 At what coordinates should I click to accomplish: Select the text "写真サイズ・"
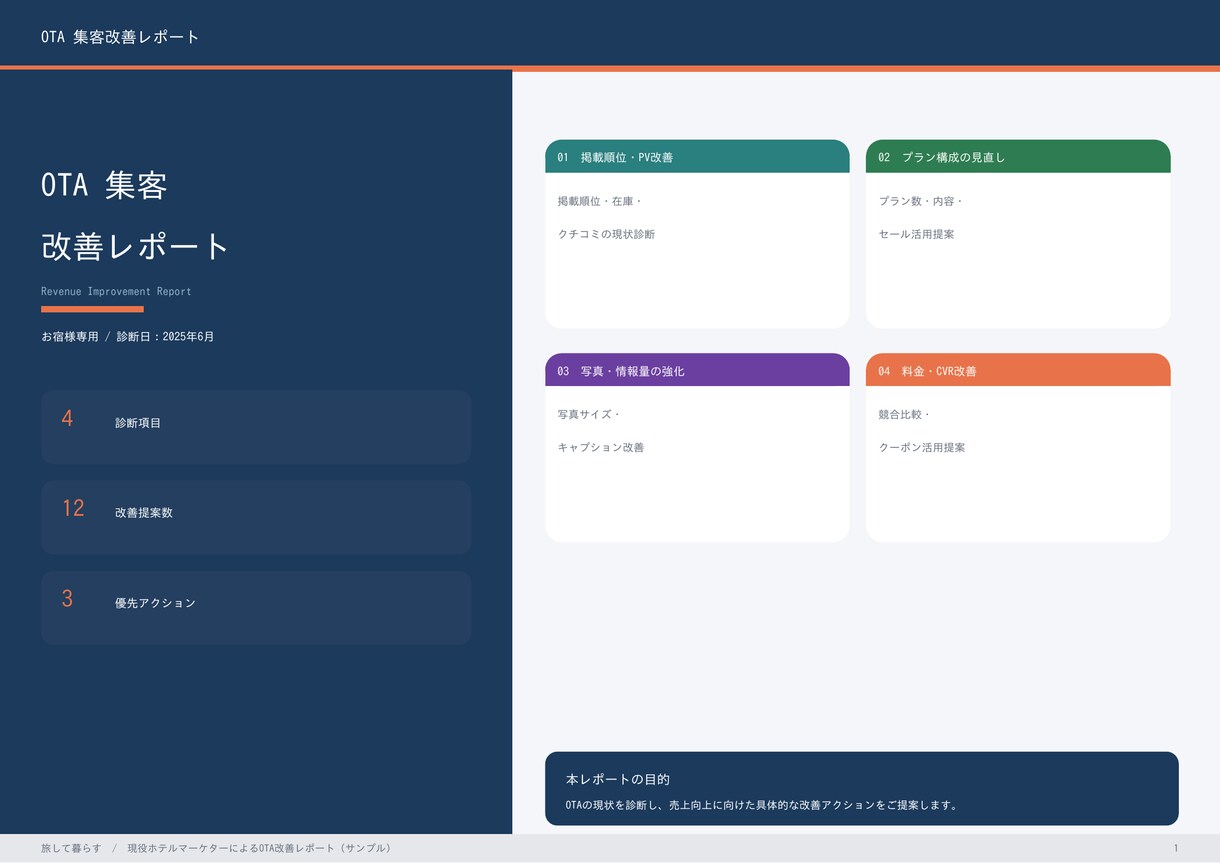589,414
